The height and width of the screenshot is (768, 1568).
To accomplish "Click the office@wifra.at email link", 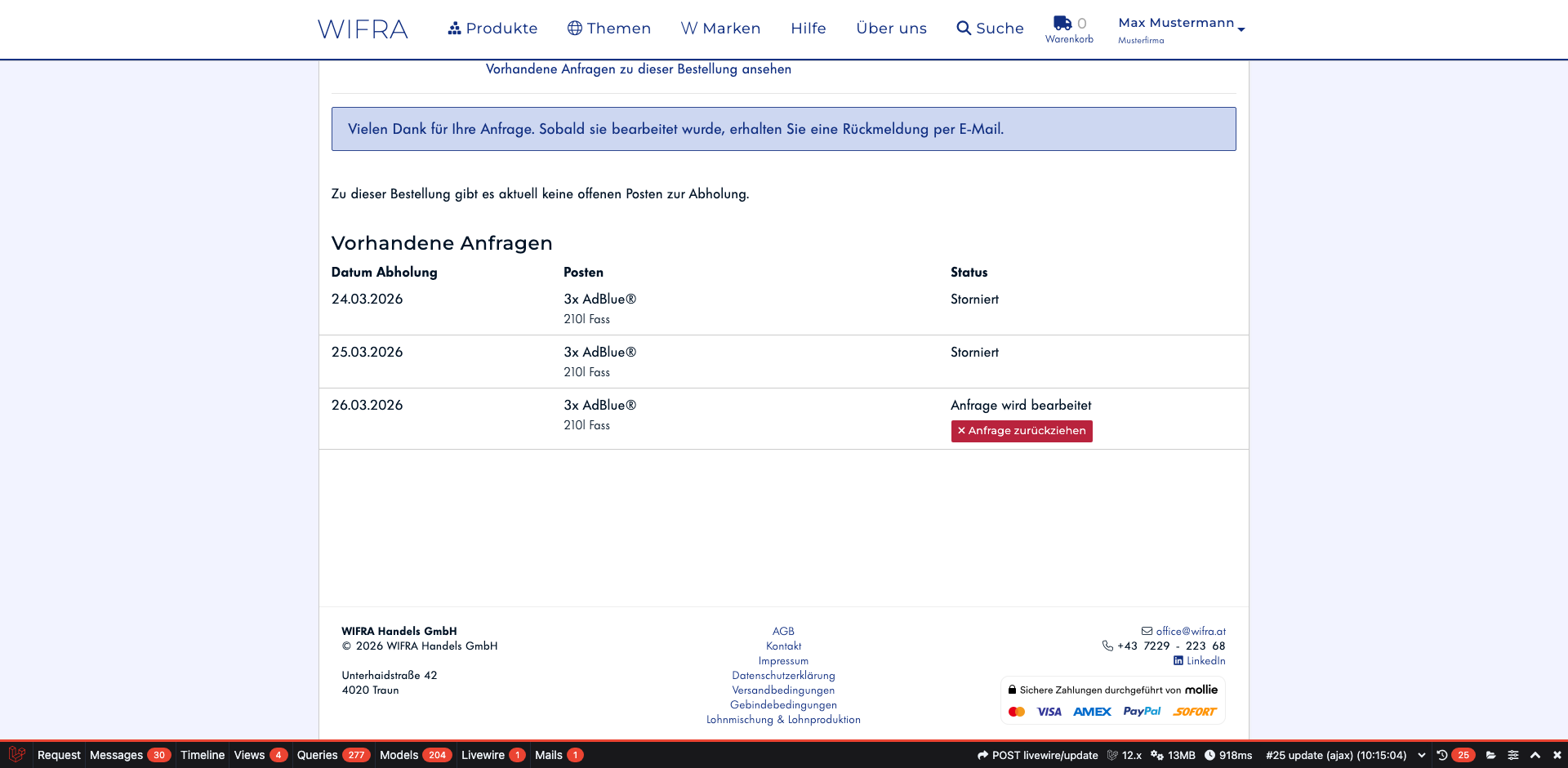I will click(x=1190, y=632).
